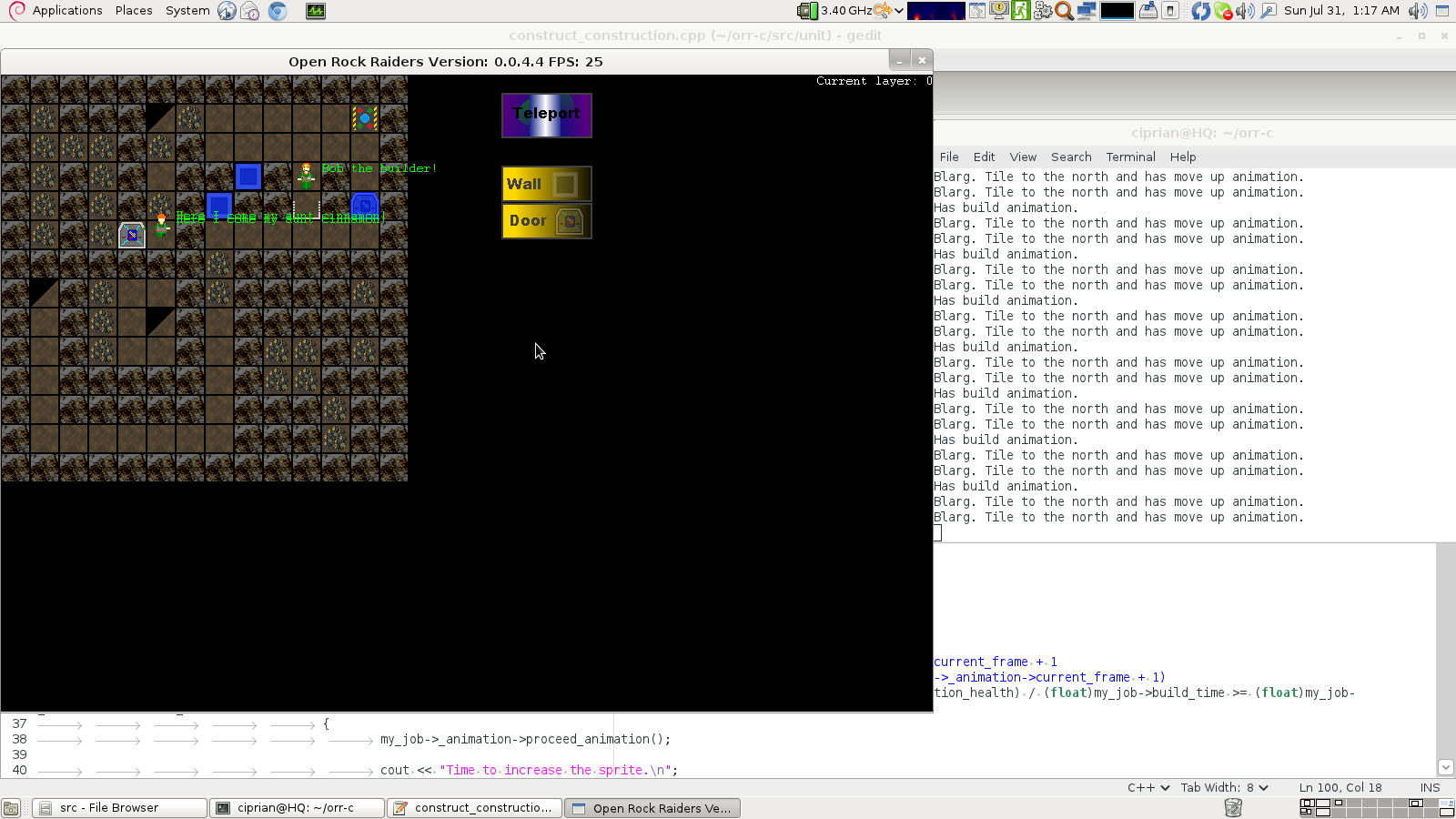Click the striped teleport pad tile
The width and height of the screenshot is (1456, 819).
pos(365,117)
